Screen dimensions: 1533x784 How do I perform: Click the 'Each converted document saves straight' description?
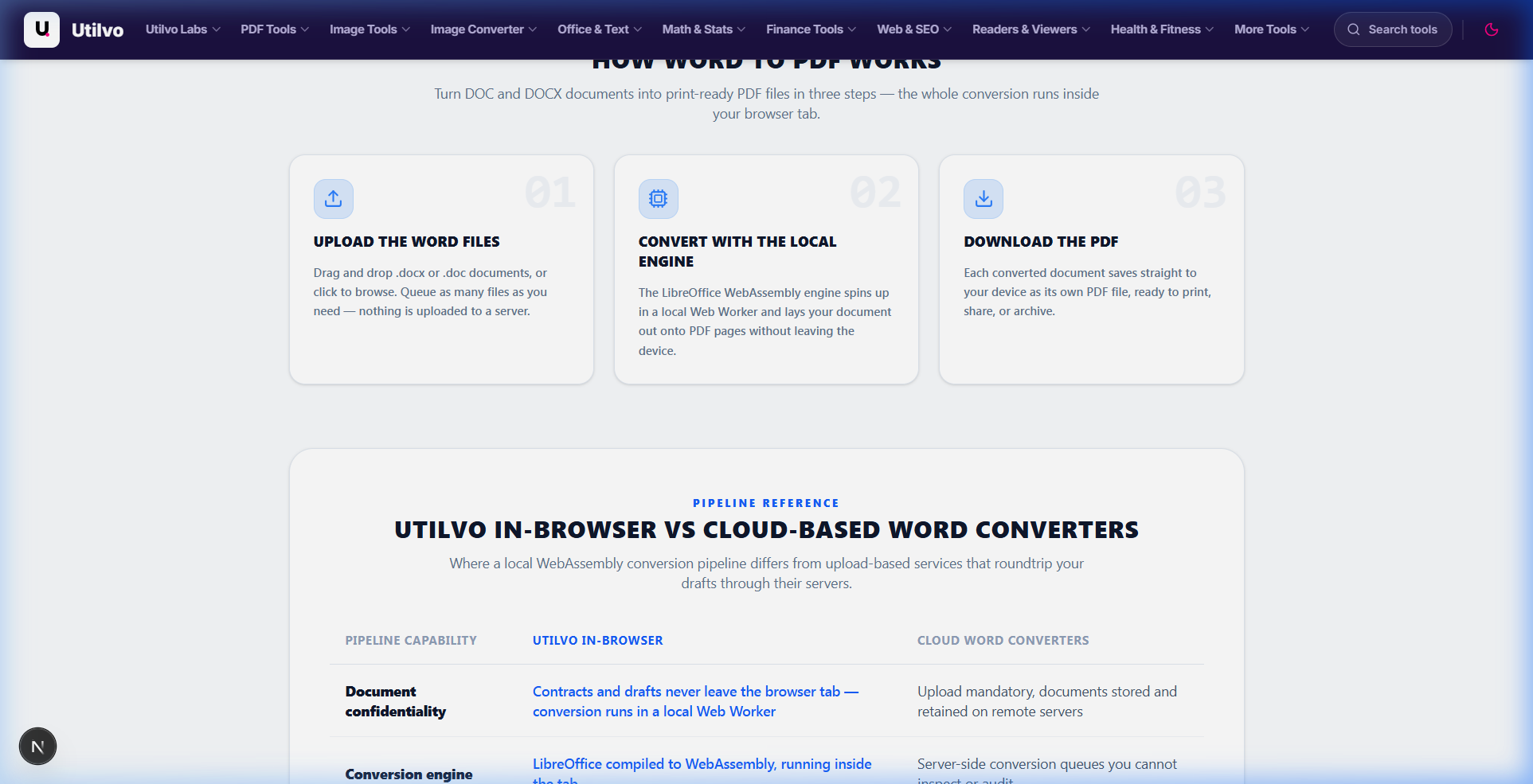coord(1087,292)
